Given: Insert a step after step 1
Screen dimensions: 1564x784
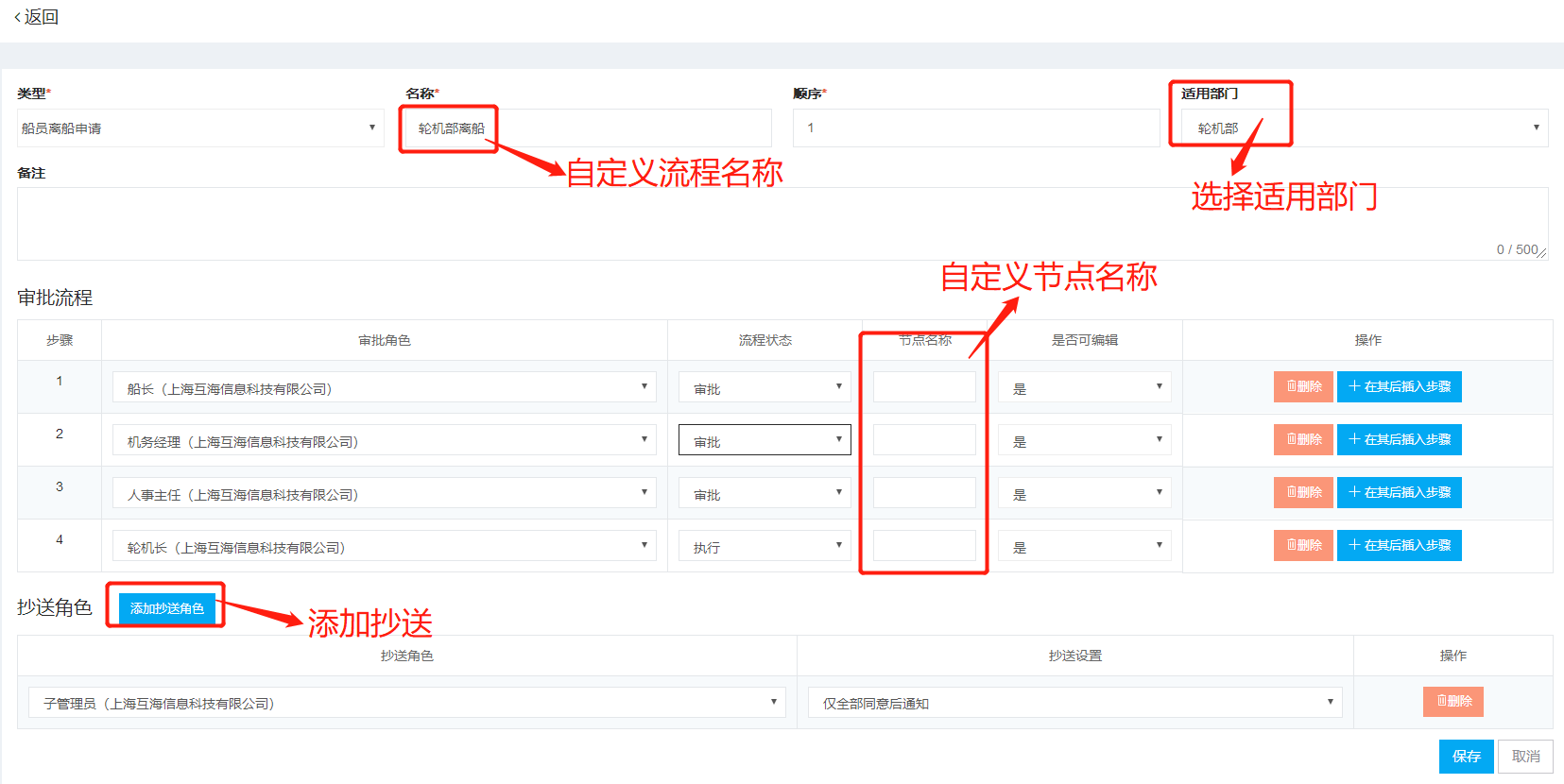Looking at the screenshot, I should [1400, 386].
